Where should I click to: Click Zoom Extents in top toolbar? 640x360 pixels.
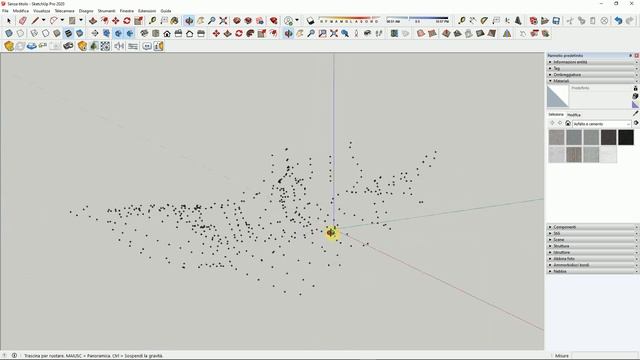click(223, 21)
